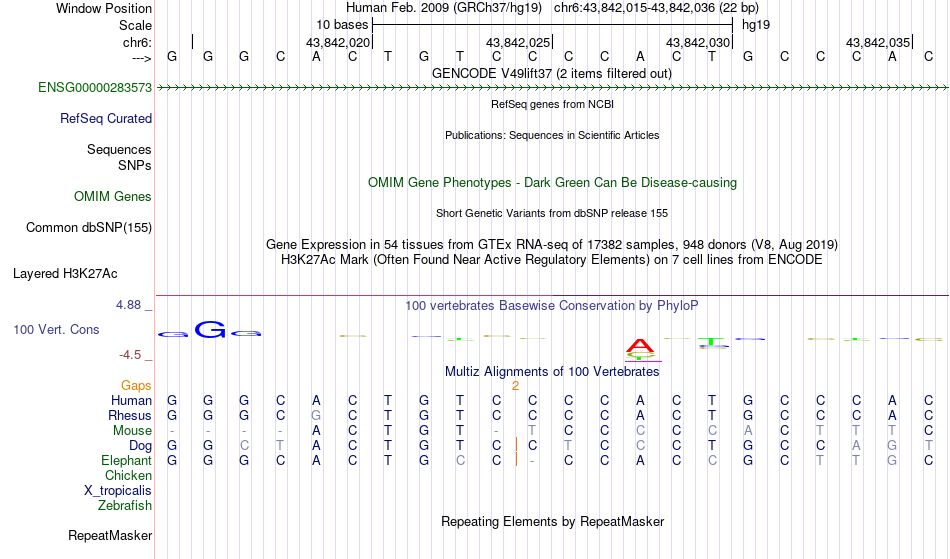Click the 43,842,030 ruler coordinate
The image size is (950, 559).
(698, 43)
